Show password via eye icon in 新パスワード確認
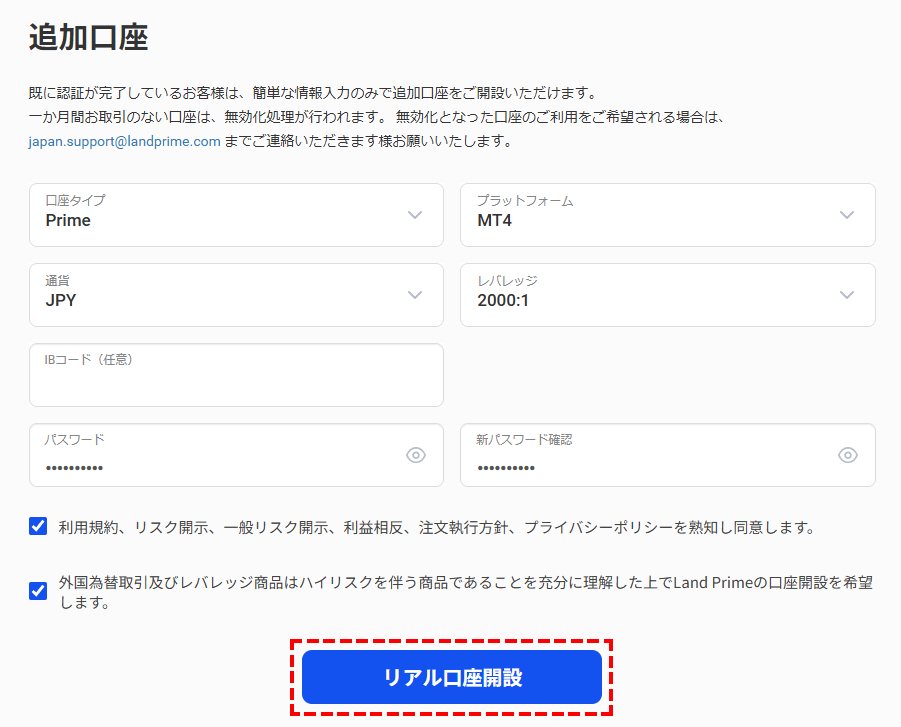 click(x=848, y=455)
